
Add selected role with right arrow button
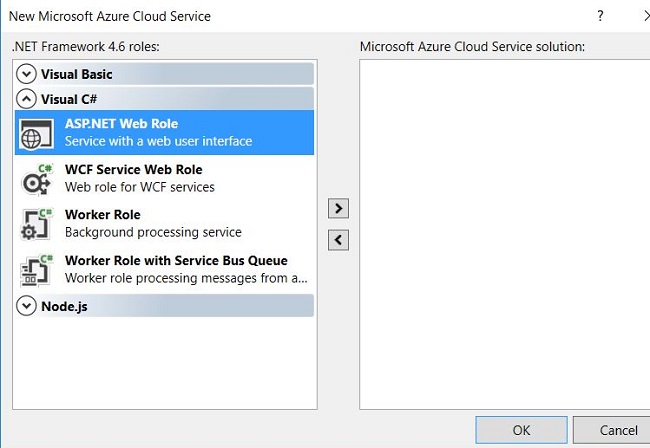pyautogui.click(x=339, y=208)
